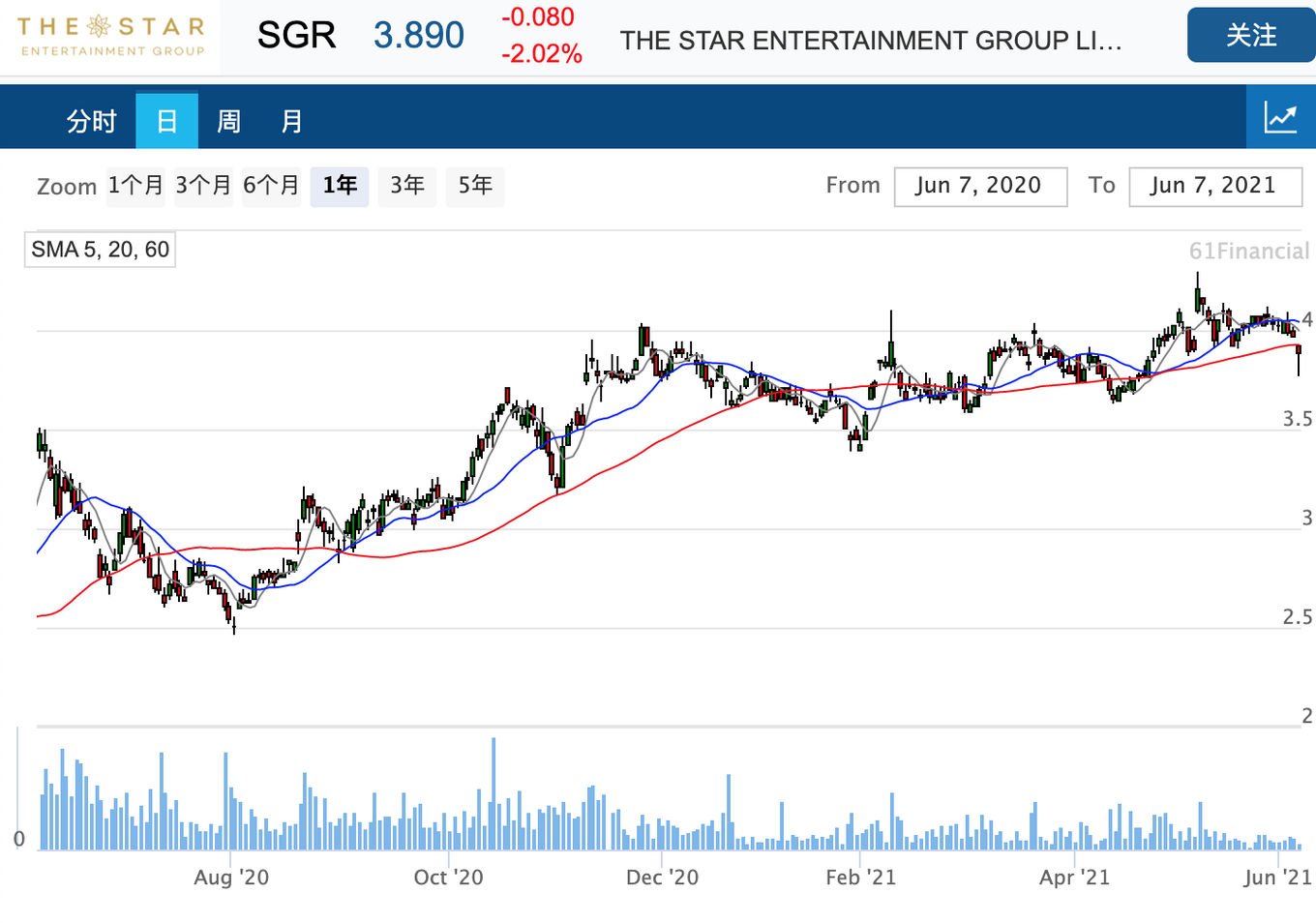Click the company name THE STAR ENTERTAINMENT GROUP
Screen dimensions: 1316x923
coord(871,41)
